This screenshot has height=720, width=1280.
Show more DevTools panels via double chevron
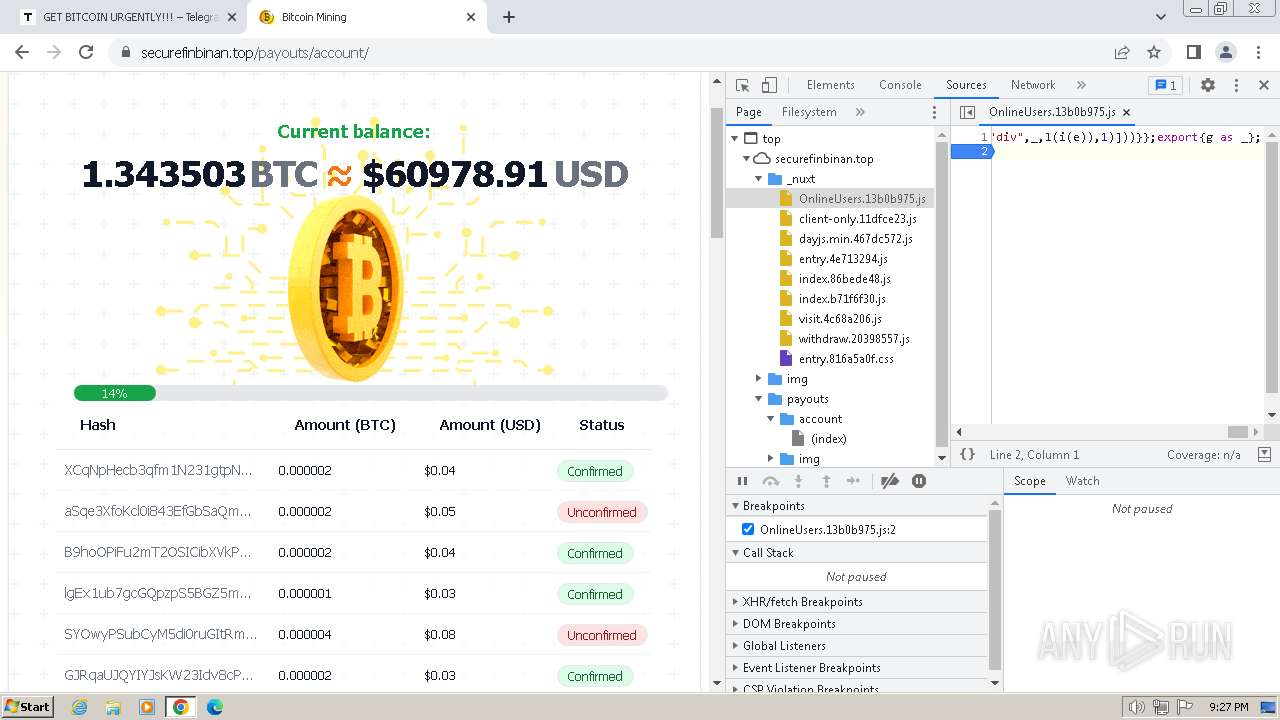(x=1081, y=85)
